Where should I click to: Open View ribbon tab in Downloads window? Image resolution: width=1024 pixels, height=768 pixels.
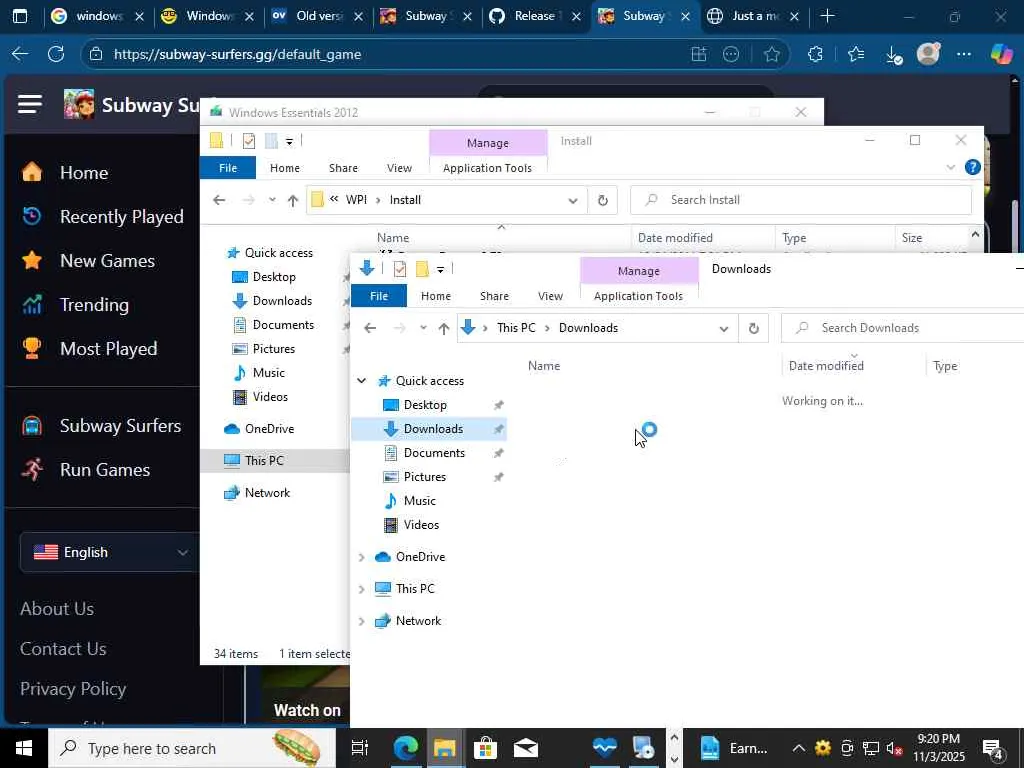pyautogui.click(x=551, y=296)
